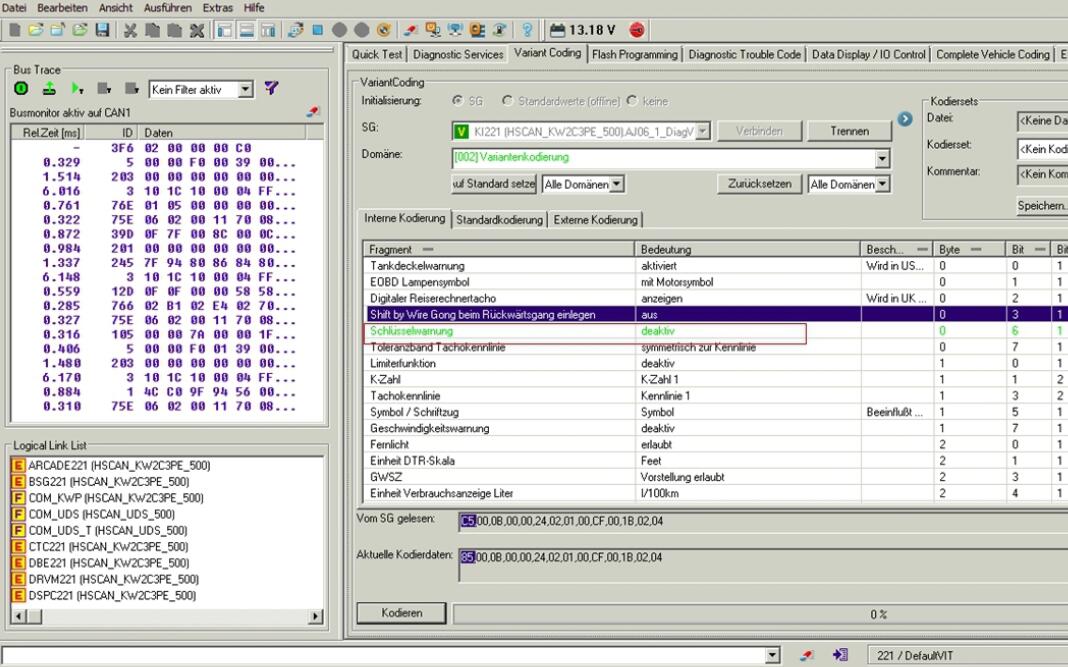Switch to Standardkodierung sub-tab
This screenshot has height=667, width=1068.
click(499, 219)
